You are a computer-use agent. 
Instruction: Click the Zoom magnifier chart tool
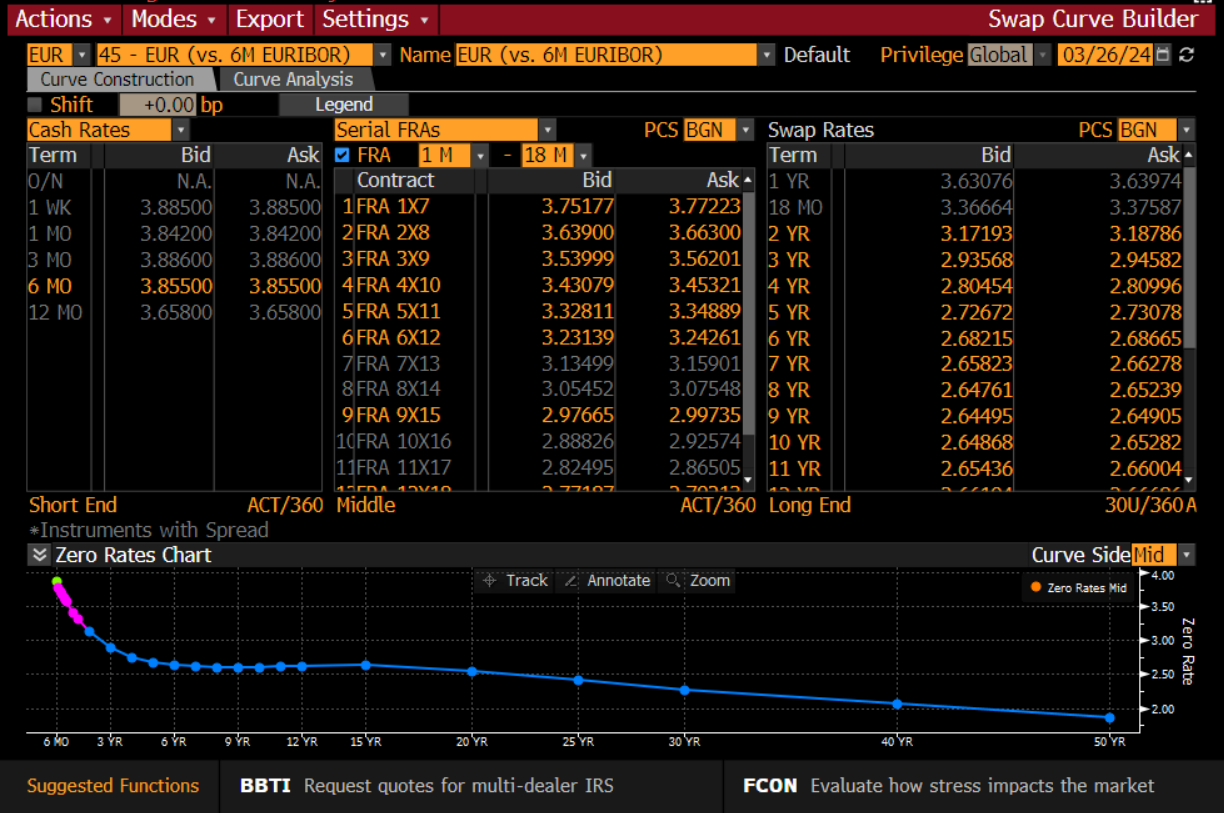(x=697, y=580)
